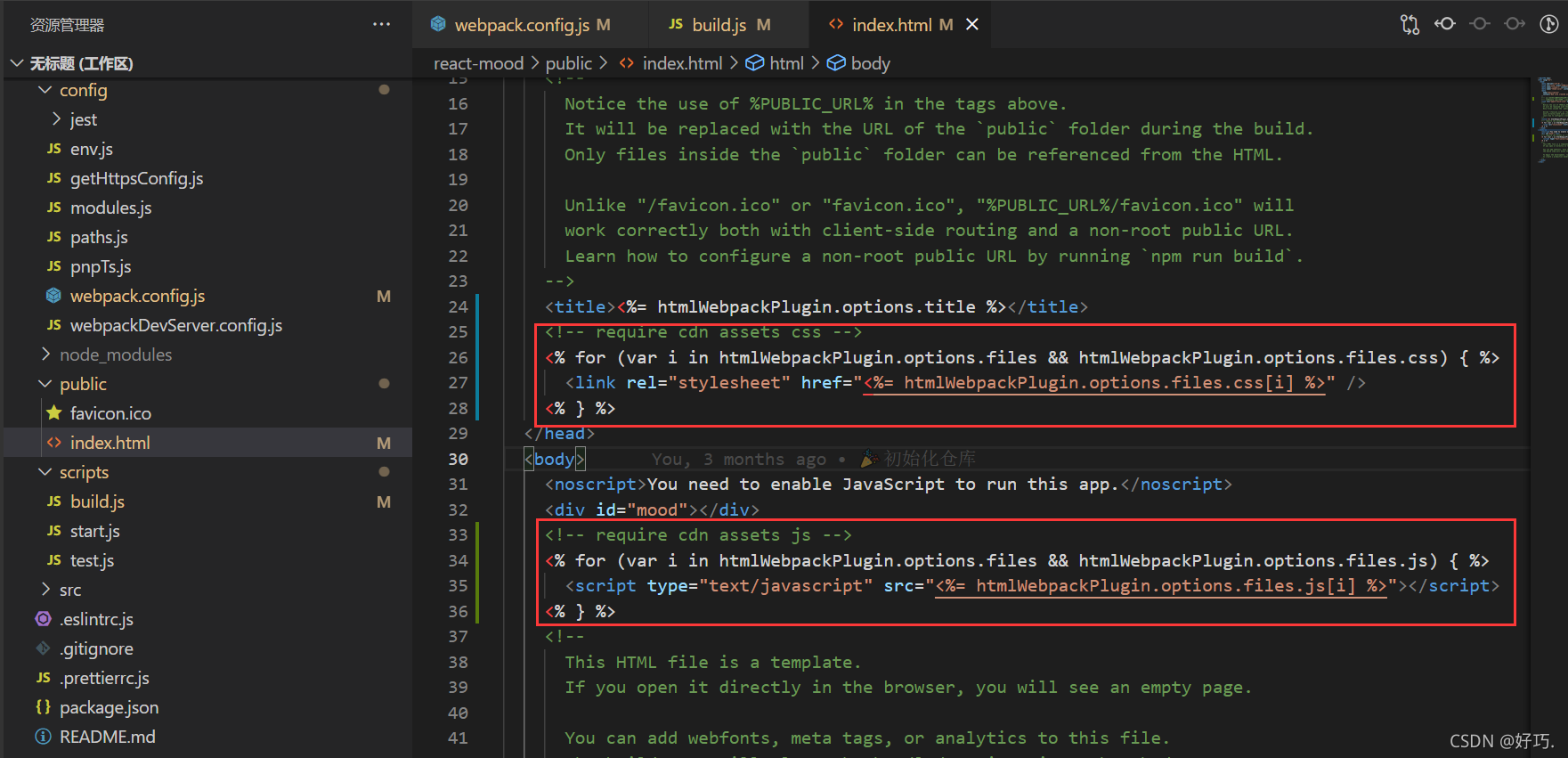Select the index.html editor tab
This screenshot has width=1568, height=758.
click(901, 25)
